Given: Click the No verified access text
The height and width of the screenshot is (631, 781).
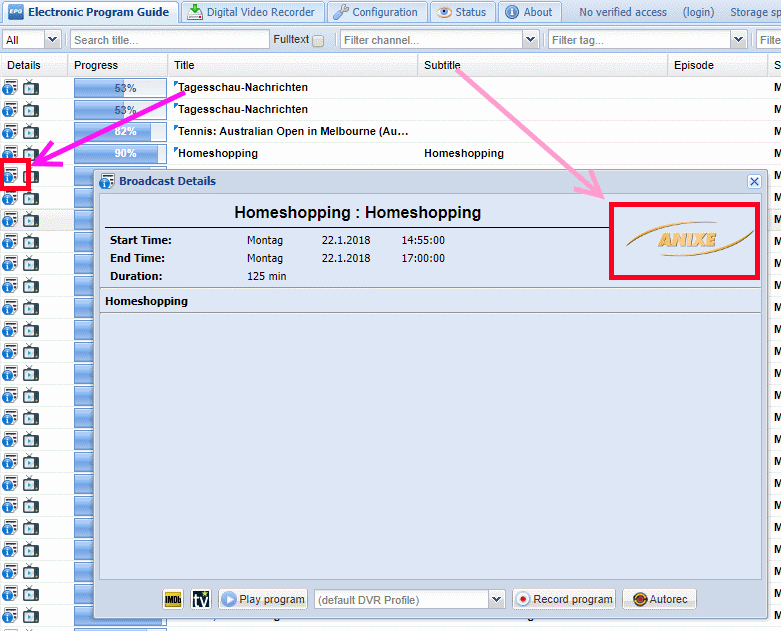Looking at the screenshot, I should coord(623,12).
